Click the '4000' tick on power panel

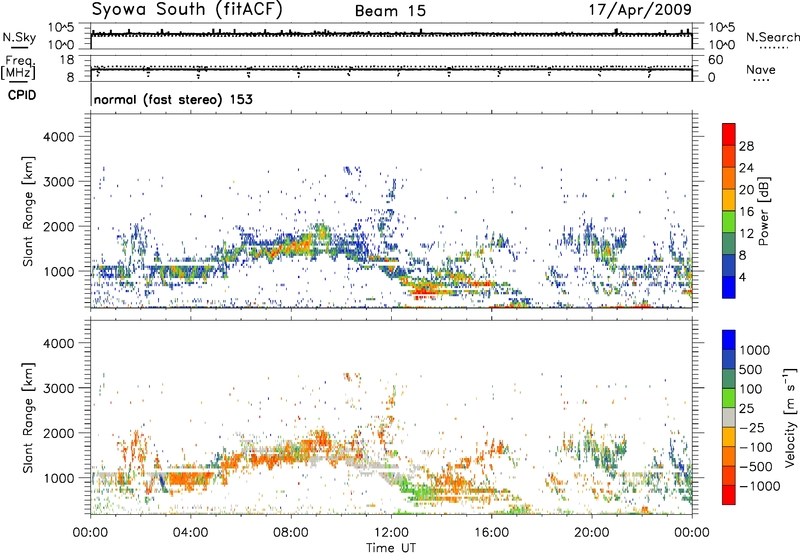tap(59, 137)
